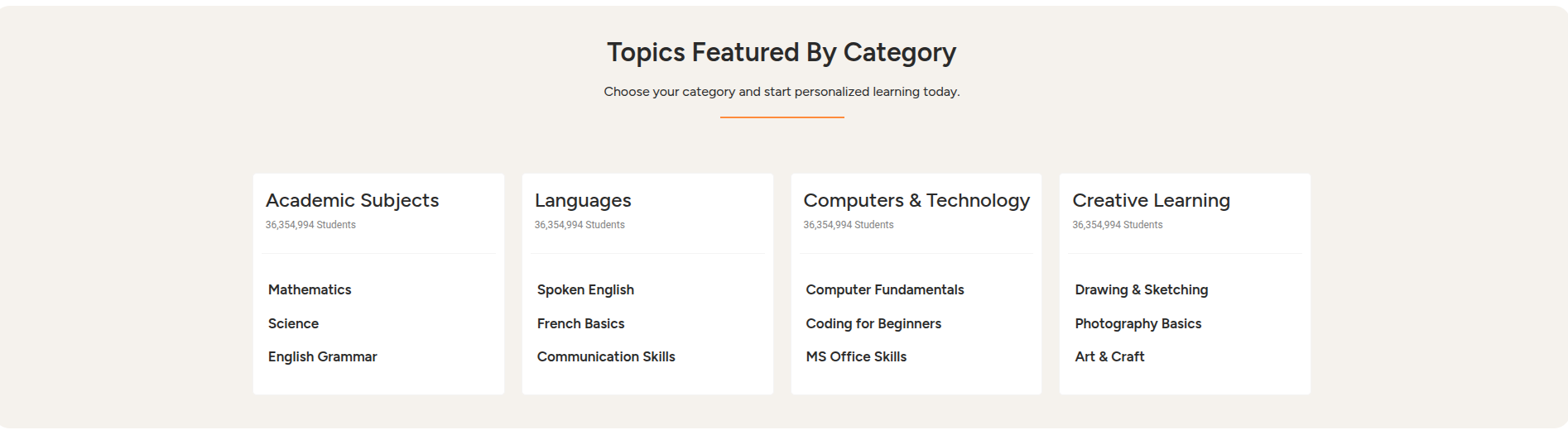1568x430 pixels.
Task: Go to Photography Basics topic
Action: [1138, 323]
